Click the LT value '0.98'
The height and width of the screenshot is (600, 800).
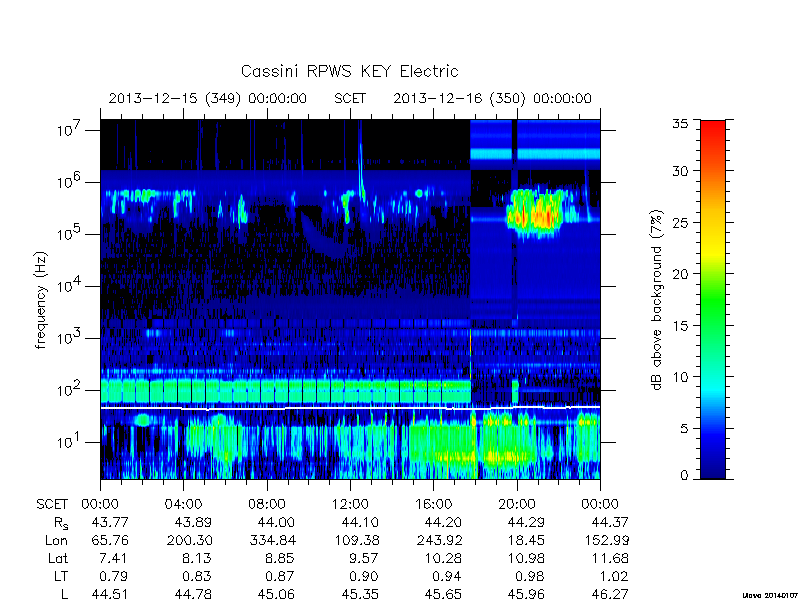point(530,576)
